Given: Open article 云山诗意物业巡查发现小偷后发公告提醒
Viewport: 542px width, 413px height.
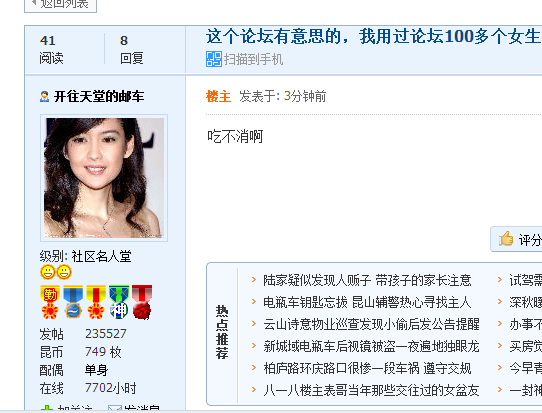Looking at the screenshot, I should coord(371,324).
